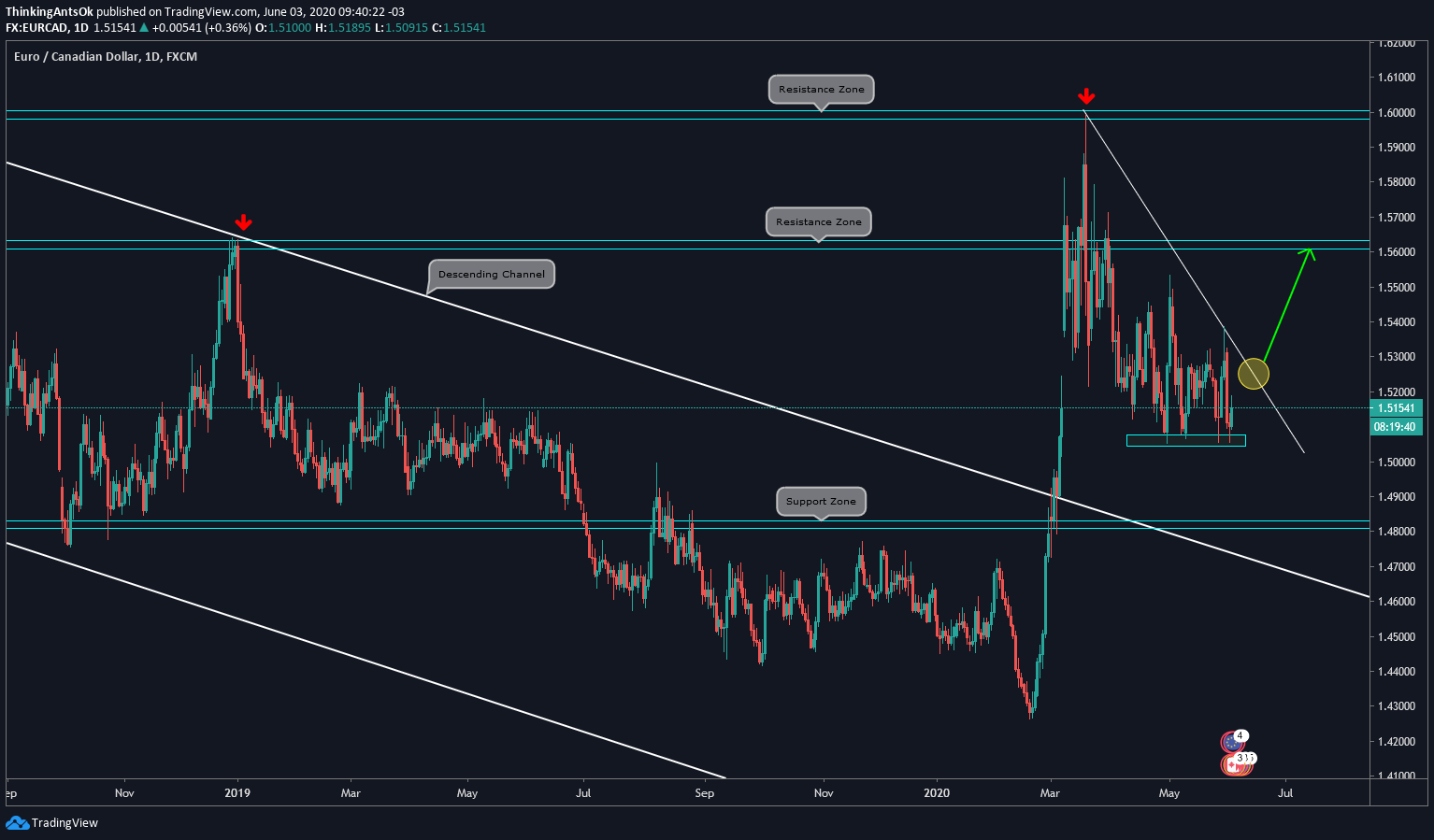The width and height of the screenshot is (1434, 840).
Task: Click the 1.57000 price axis label
Action: coord(1396,218)
